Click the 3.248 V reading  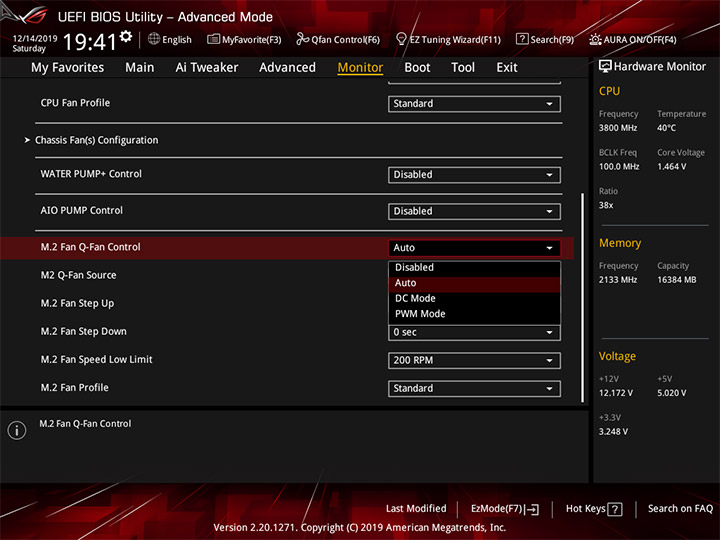point(613,432)
